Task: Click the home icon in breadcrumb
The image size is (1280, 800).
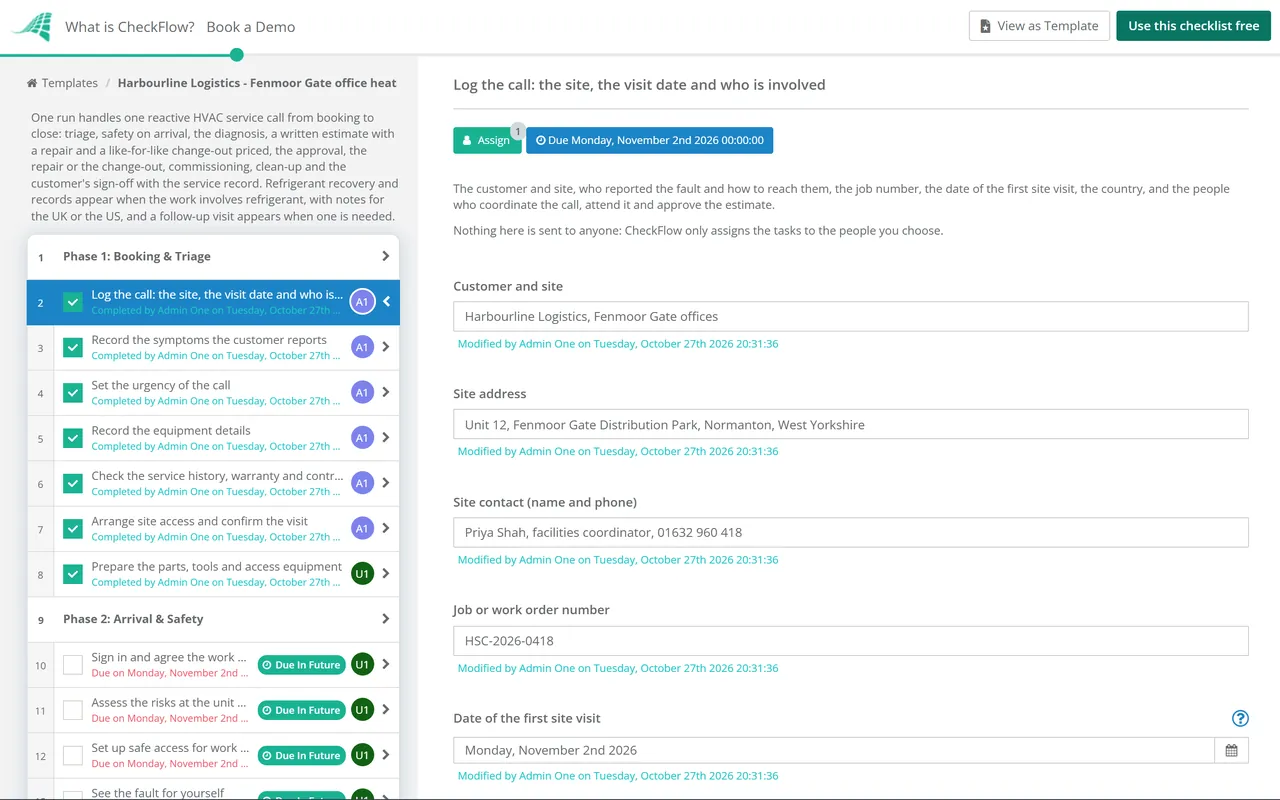Action: tap(32, 83)
